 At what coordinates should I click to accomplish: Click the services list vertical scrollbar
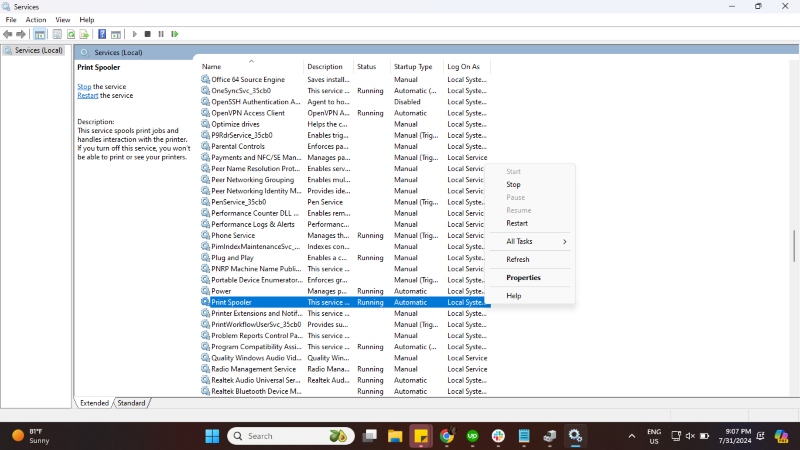794,245
